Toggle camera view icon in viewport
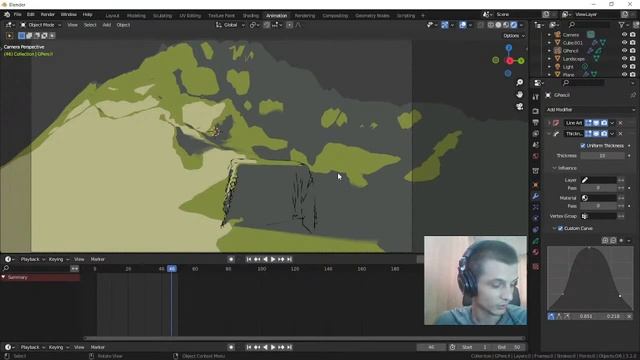The width and height of the screenshot is (640, 360). coord(520,107)
